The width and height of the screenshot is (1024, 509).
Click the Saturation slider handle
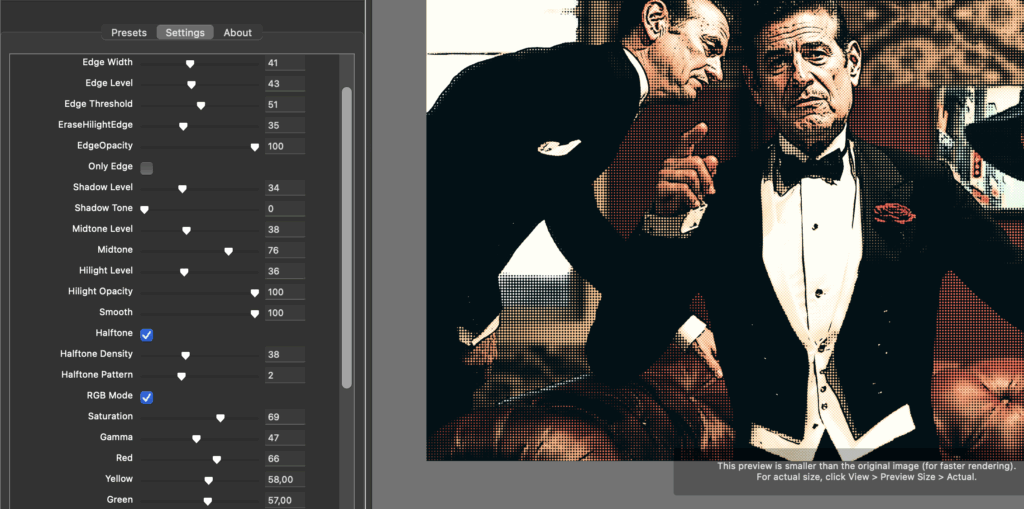220,418
